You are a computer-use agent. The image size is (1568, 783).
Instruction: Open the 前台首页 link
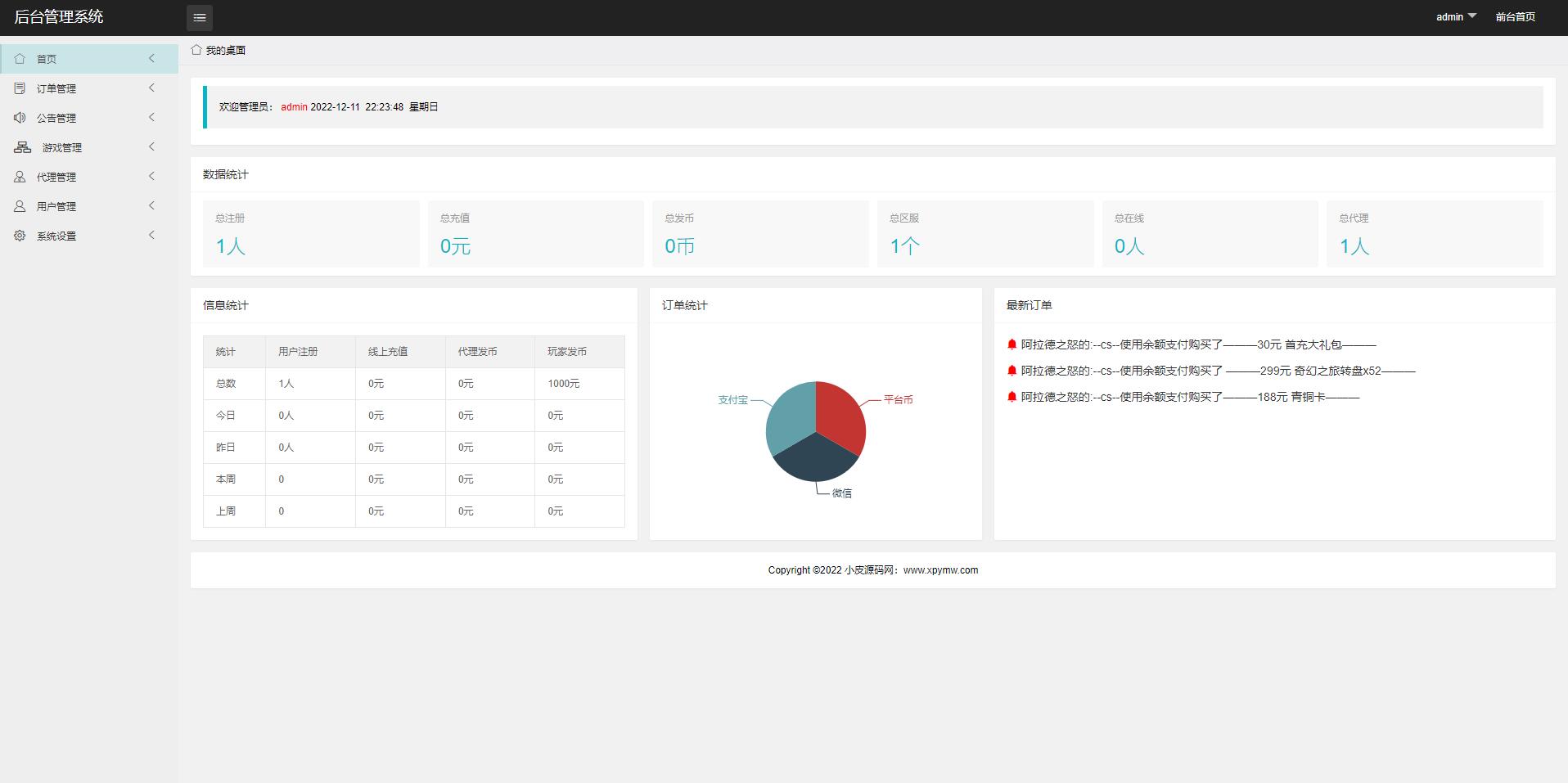tap(1515, 16)
